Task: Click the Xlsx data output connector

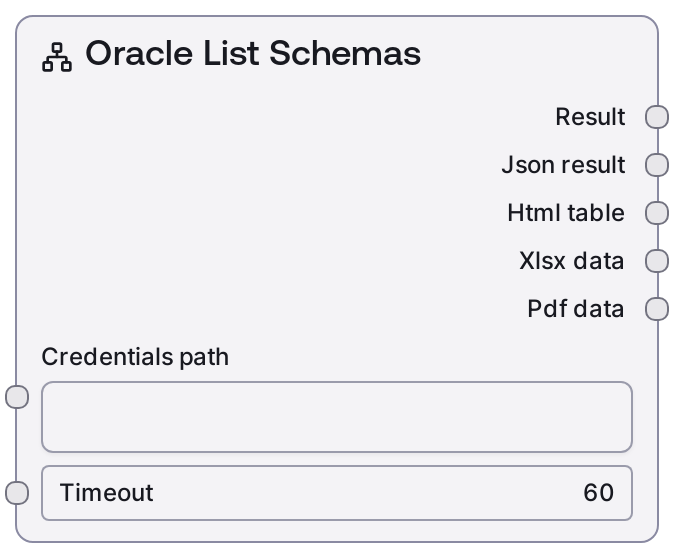Action: pyautogui.click(x=656, y=261)
